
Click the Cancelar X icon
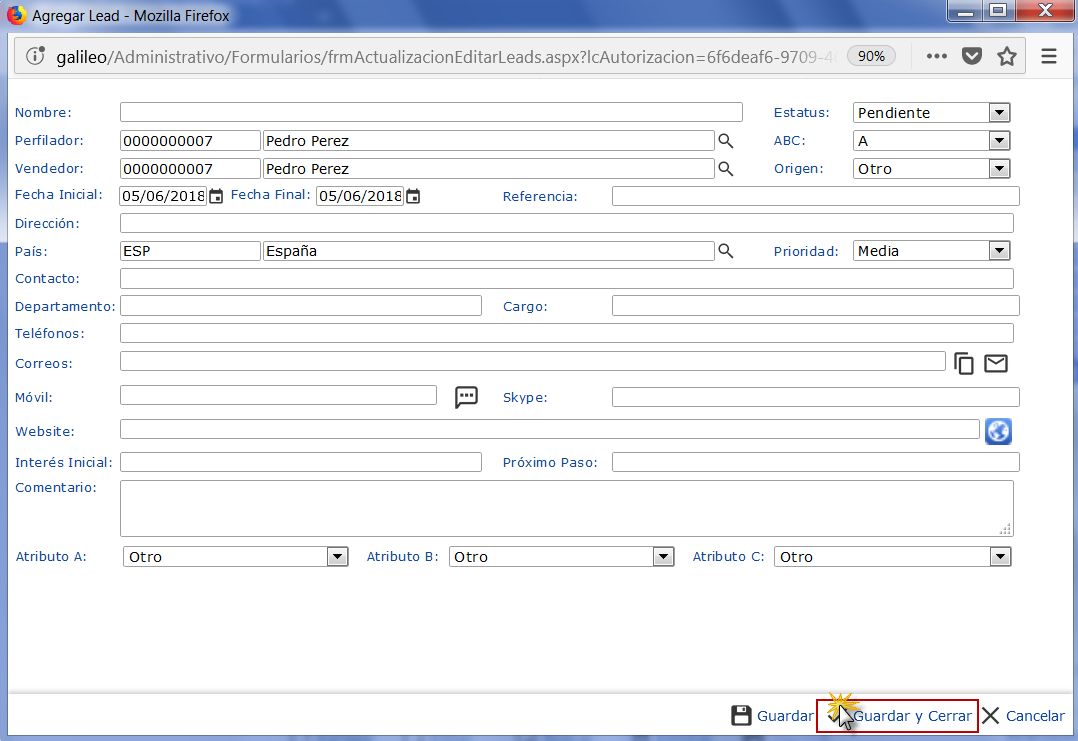click(x=991, y=716)
